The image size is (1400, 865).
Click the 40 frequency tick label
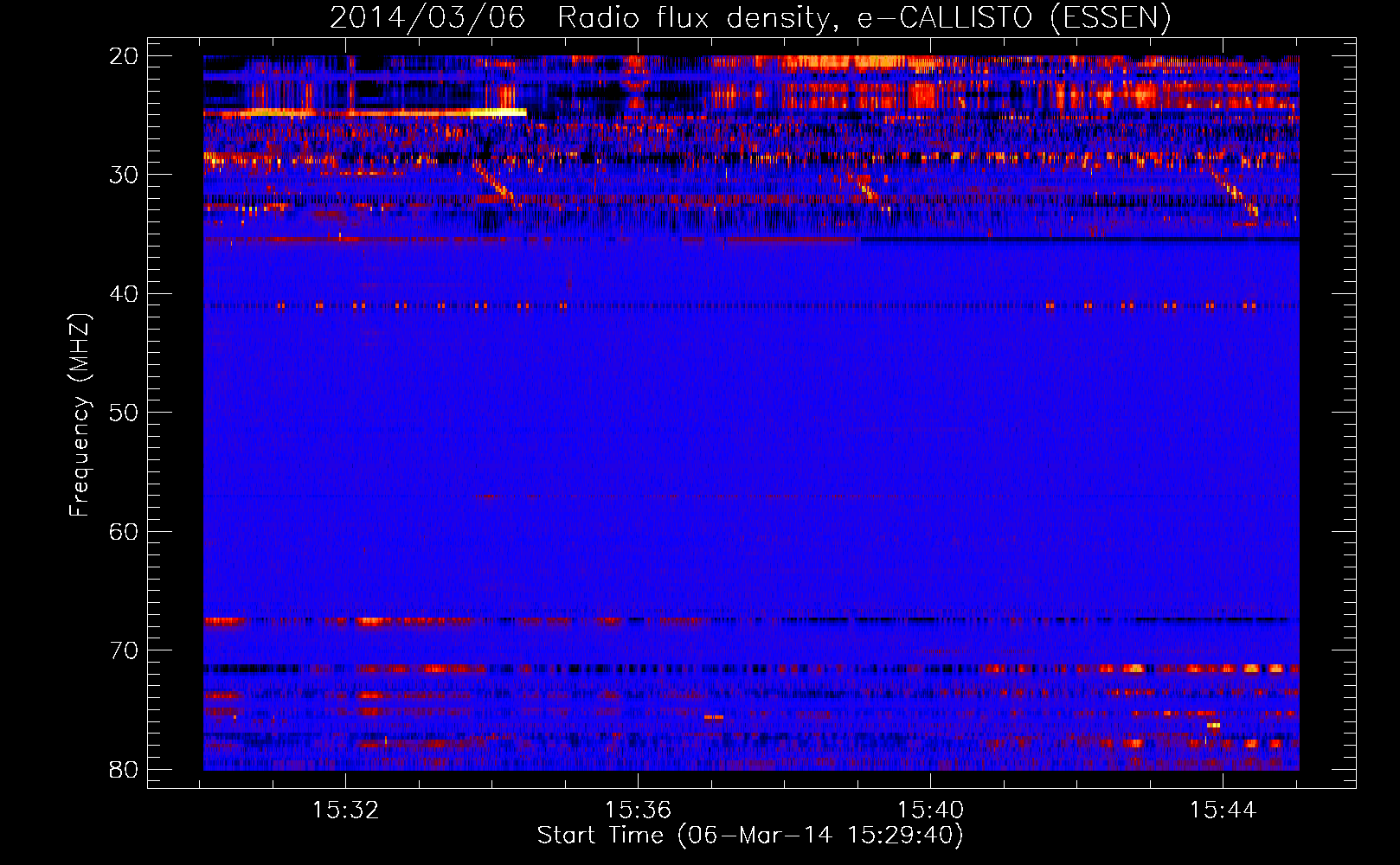pos(124,294)
